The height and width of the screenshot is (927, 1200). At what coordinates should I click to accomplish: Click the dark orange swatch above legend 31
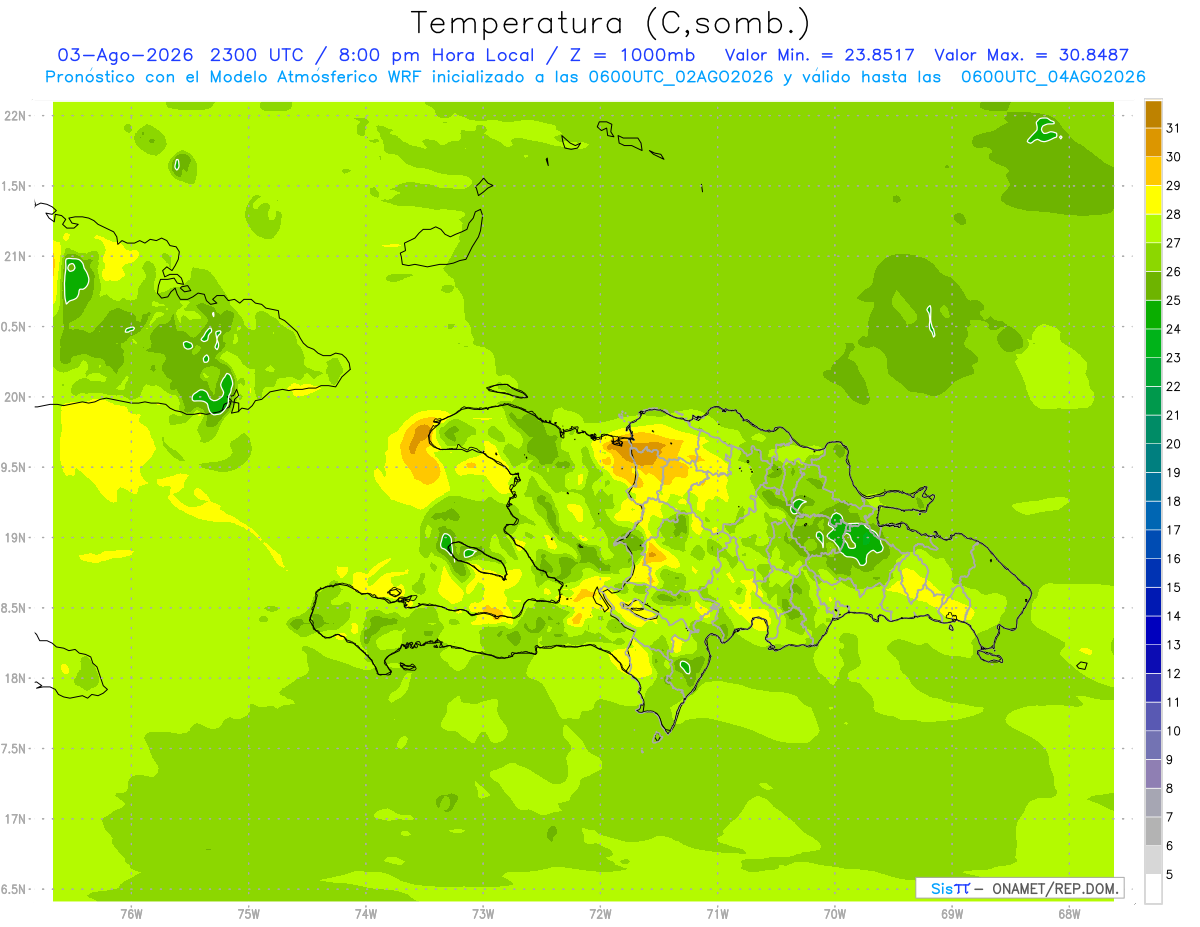tap(1153, 114)
